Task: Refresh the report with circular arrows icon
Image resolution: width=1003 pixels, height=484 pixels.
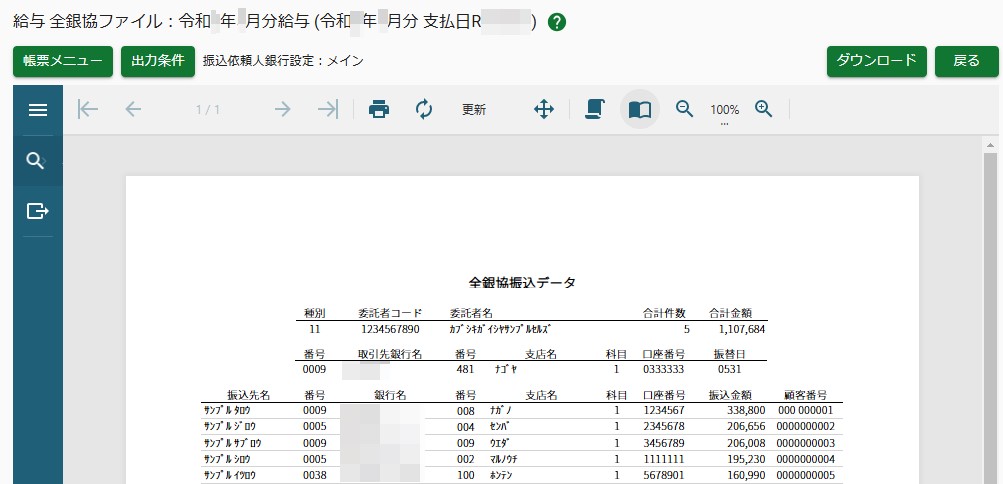Action: (424, 109)
